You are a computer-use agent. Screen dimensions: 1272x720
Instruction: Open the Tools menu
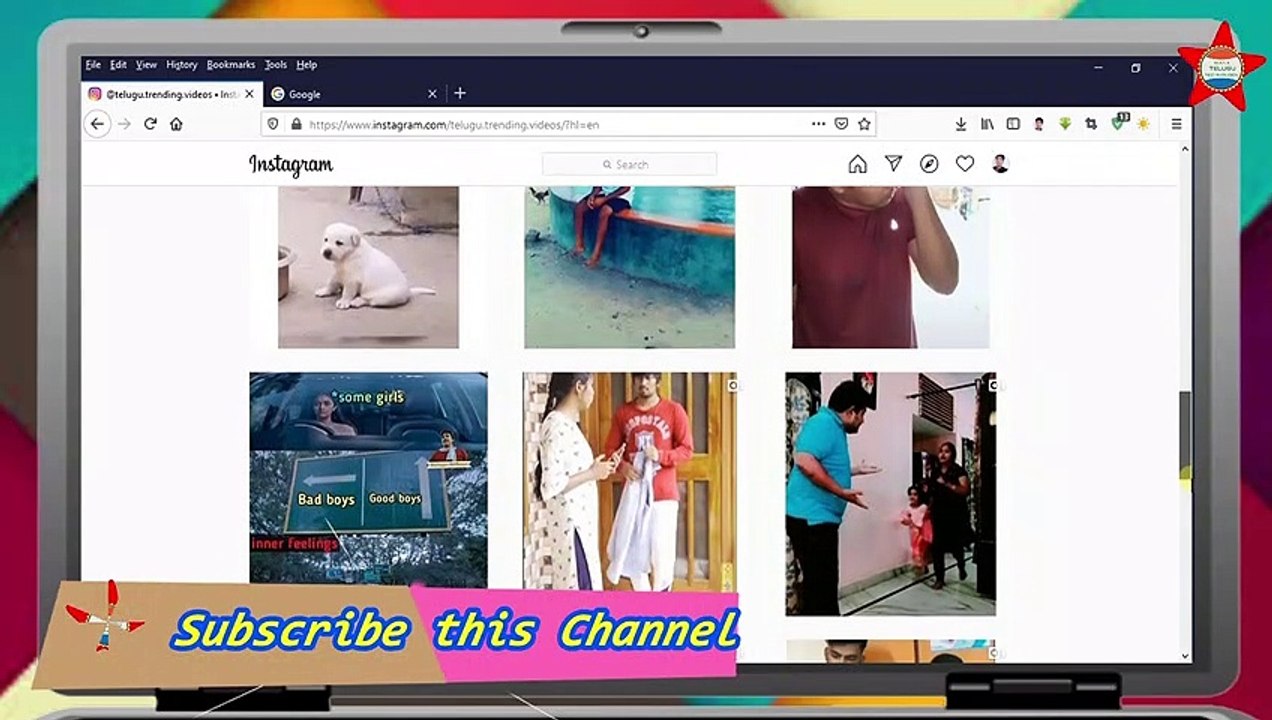pos(276,65)
